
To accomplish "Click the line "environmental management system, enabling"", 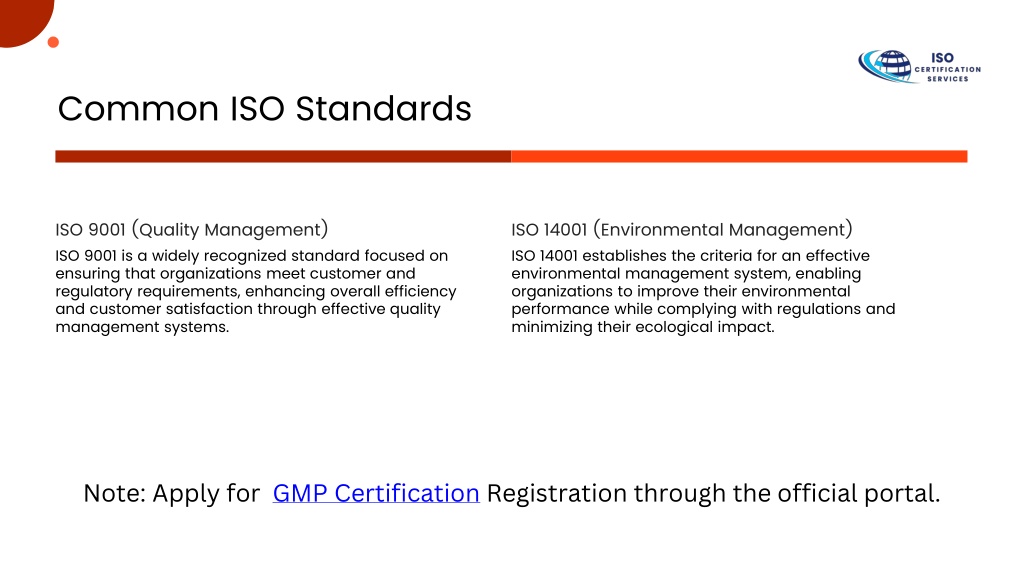I will [x=686, y=274].
